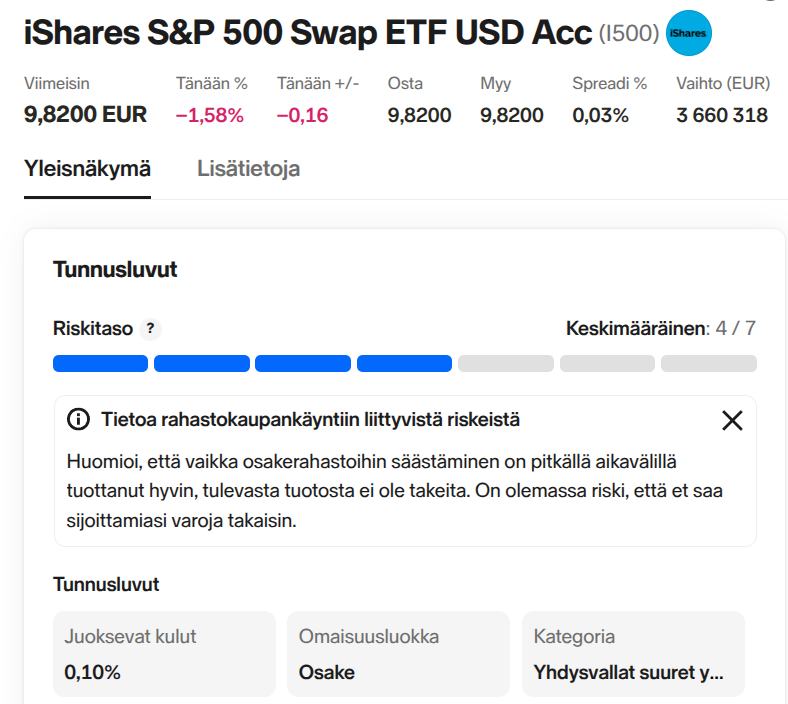This screenshot has width=788, height=704.
Task: Click the Spreadi % value 0,03%
Action: (x=600, y=115)
